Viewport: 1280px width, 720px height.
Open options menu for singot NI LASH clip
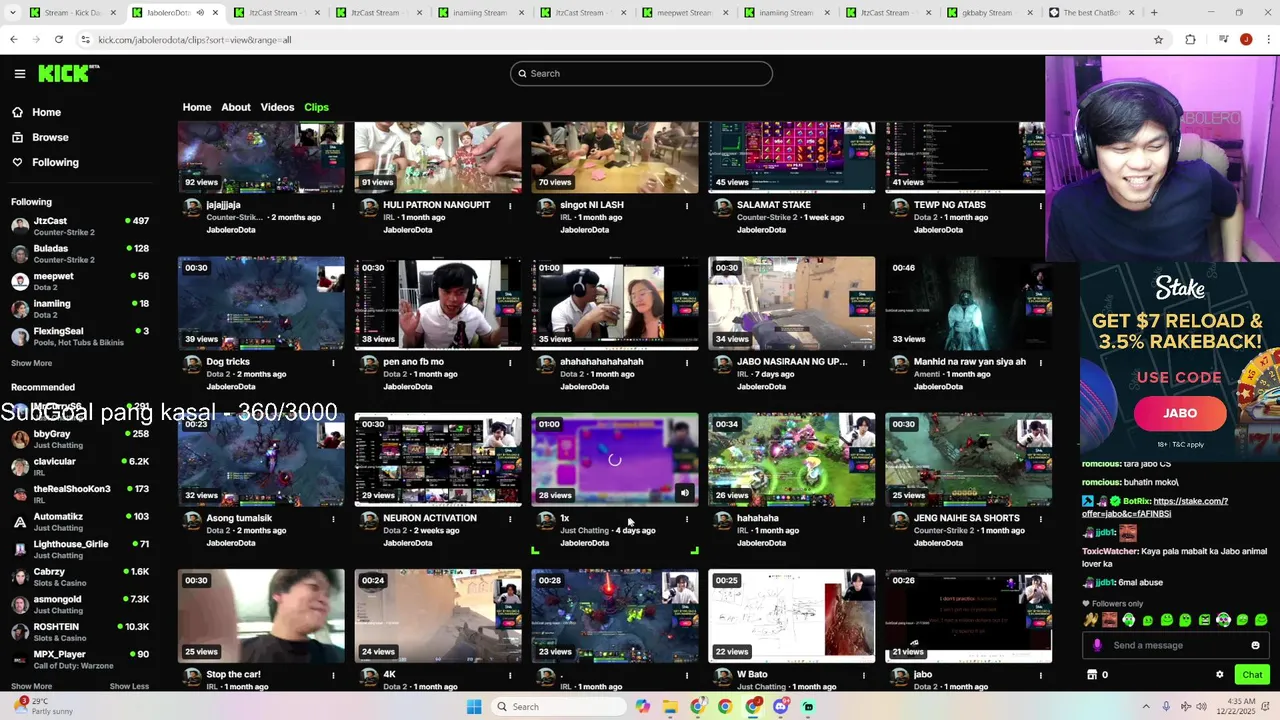coord(687,206)
